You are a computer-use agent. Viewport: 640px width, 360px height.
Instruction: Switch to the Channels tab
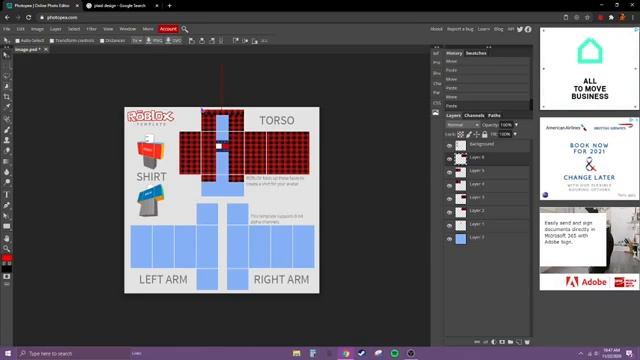tap(474, 116)
